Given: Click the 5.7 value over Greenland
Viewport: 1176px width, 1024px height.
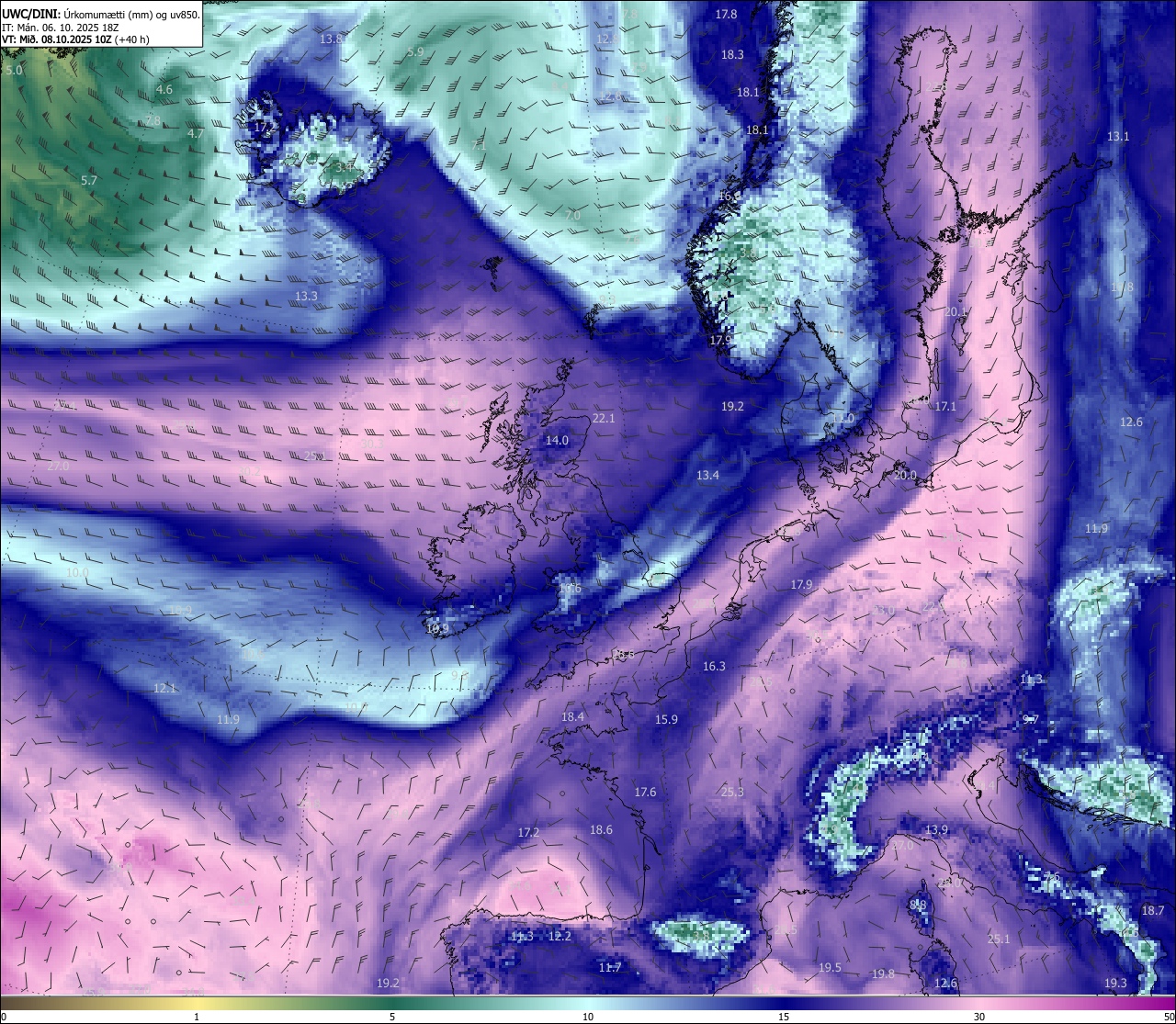Looking at the screenshot, I should pos(88,181).
